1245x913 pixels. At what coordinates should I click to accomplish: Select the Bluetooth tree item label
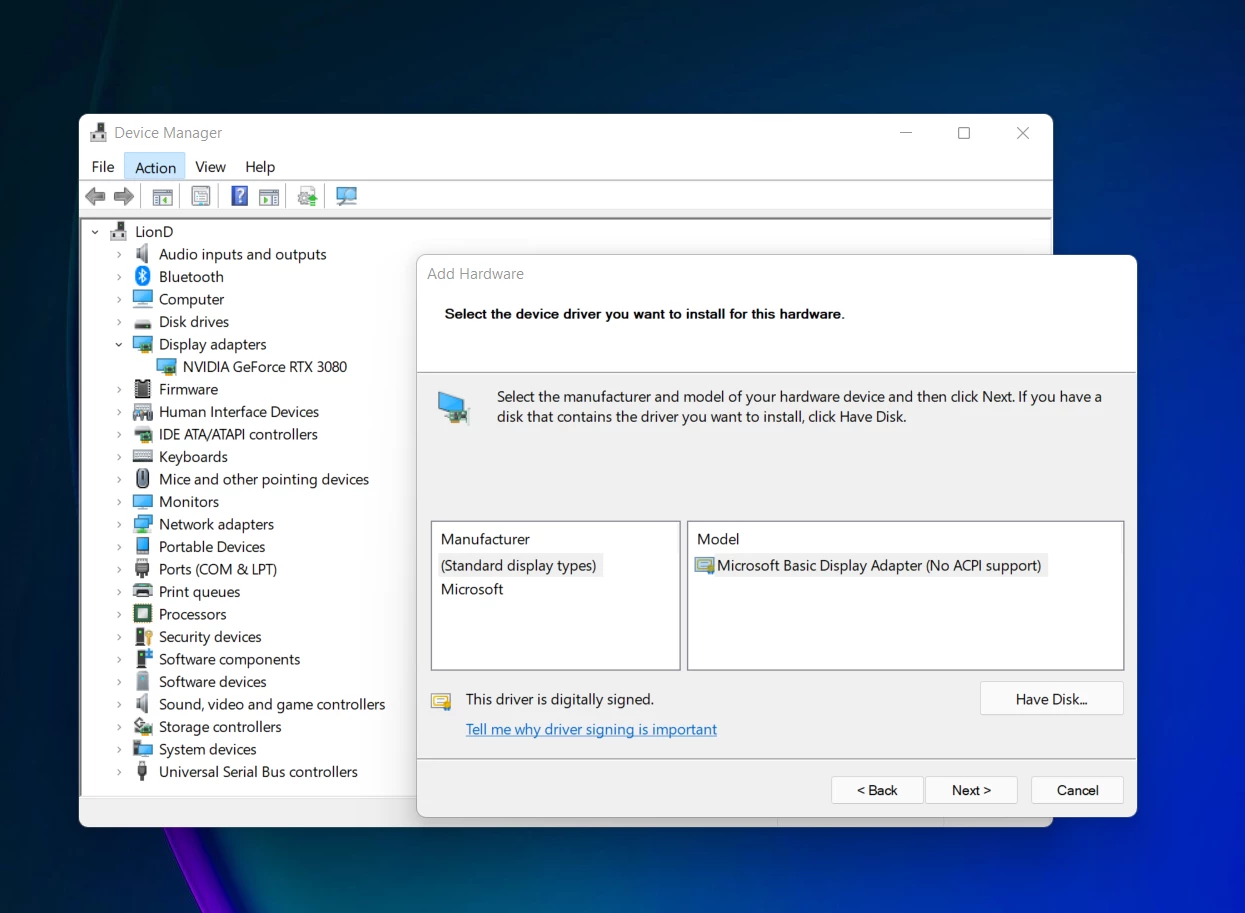tap(191, 277)
